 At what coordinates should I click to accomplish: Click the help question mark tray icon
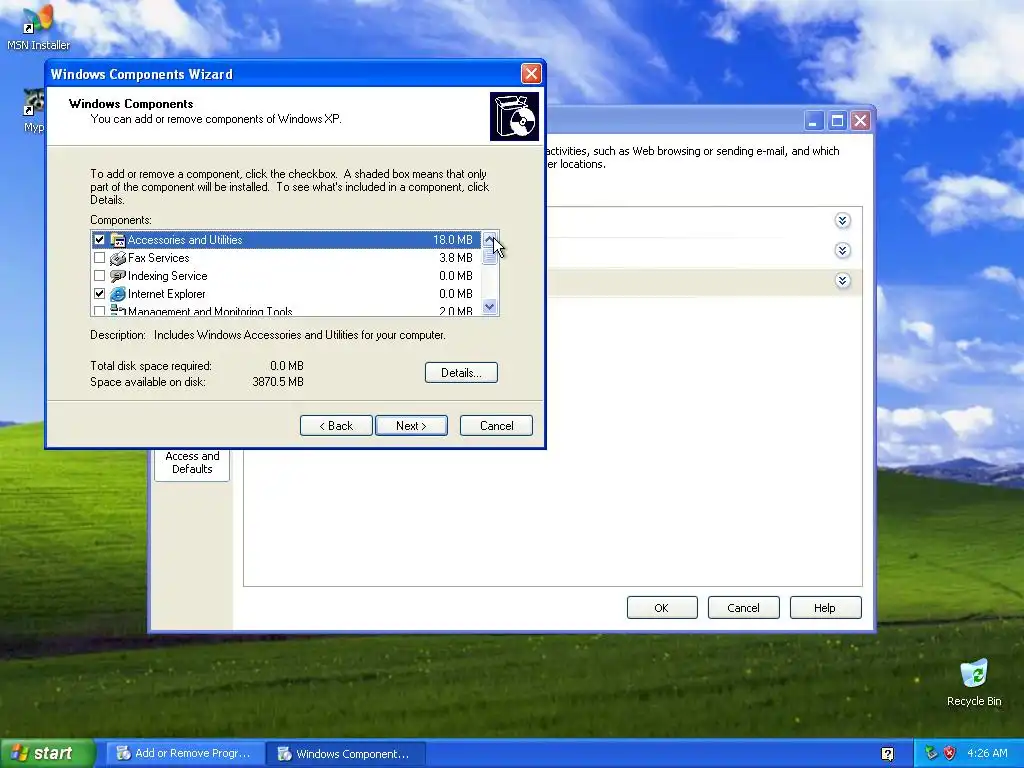pos(888,754)
